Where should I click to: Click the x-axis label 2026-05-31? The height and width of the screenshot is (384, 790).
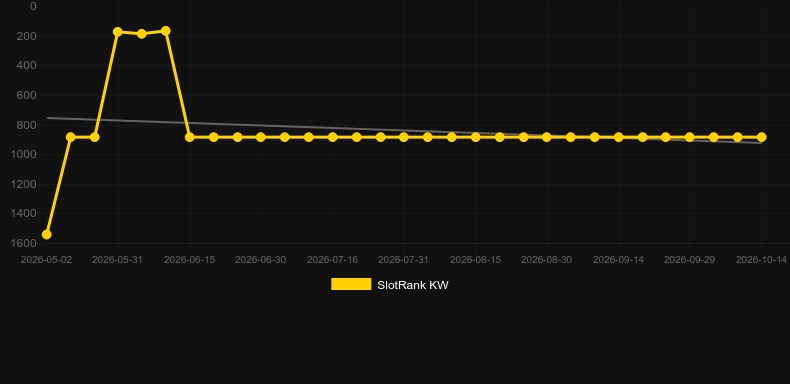(x=117, y=260)
